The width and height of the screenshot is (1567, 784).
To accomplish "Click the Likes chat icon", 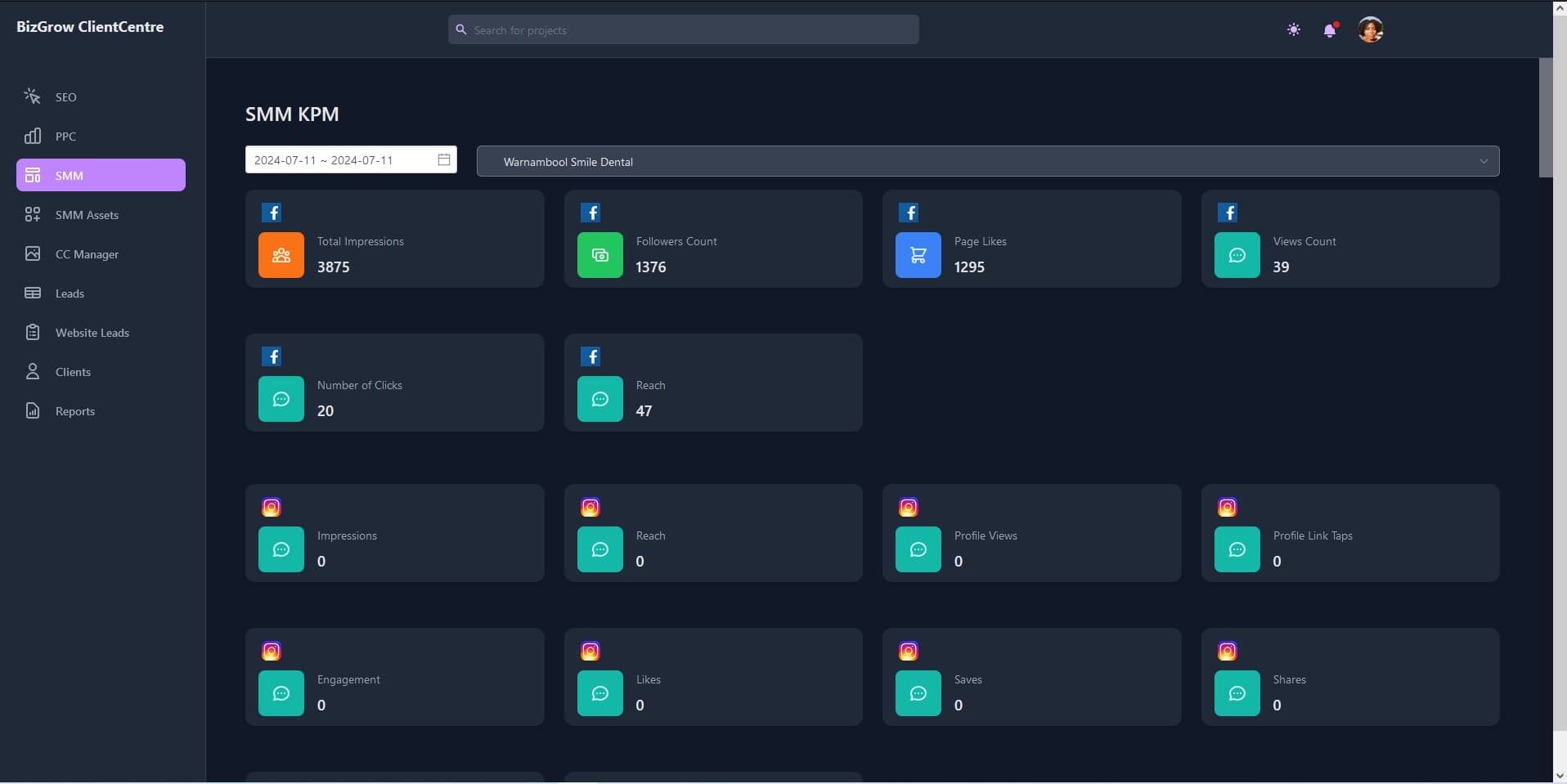I will [600, 693].
